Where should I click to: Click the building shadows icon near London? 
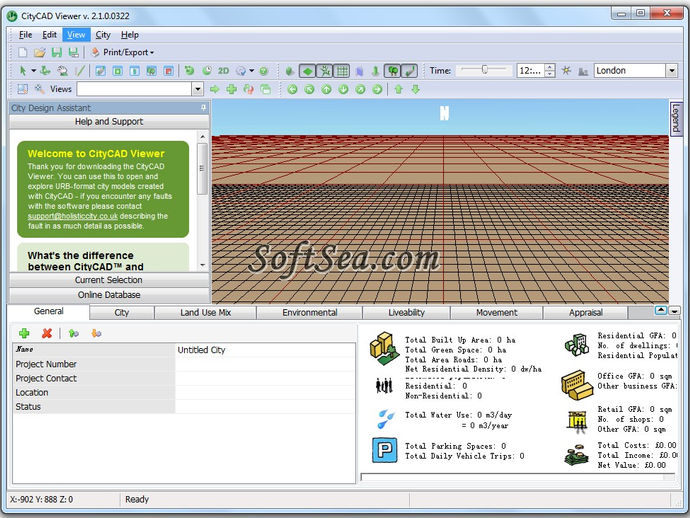click(583, 71)
